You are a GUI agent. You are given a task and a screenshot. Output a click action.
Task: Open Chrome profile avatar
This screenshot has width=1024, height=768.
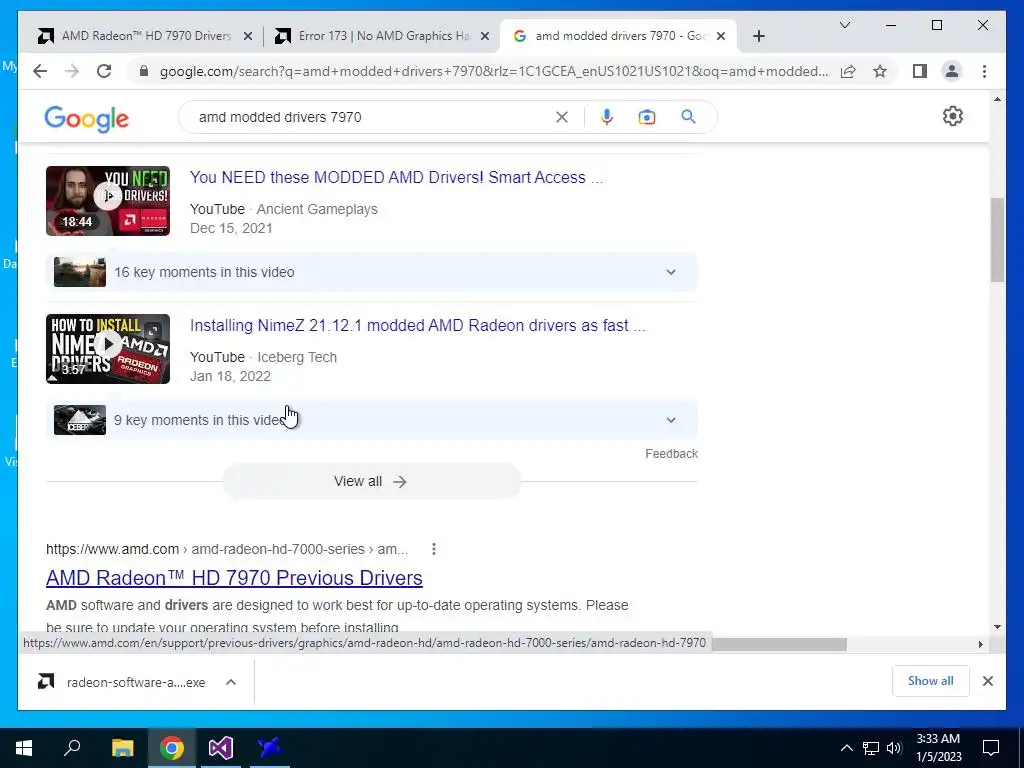[952, 71]
